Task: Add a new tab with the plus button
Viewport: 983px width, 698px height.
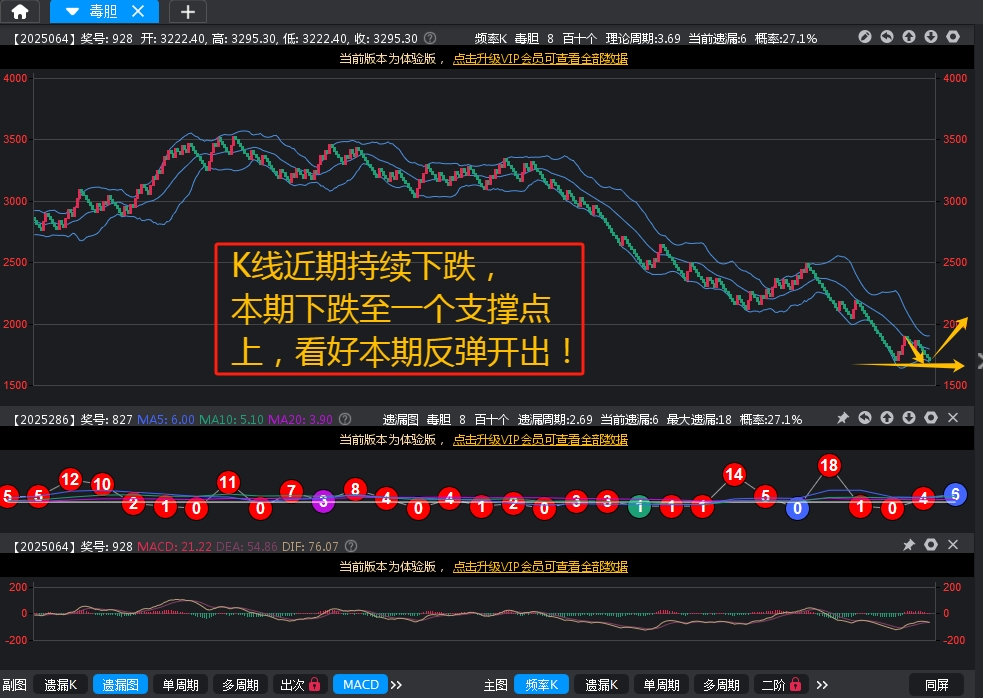Action: [187, 12]
